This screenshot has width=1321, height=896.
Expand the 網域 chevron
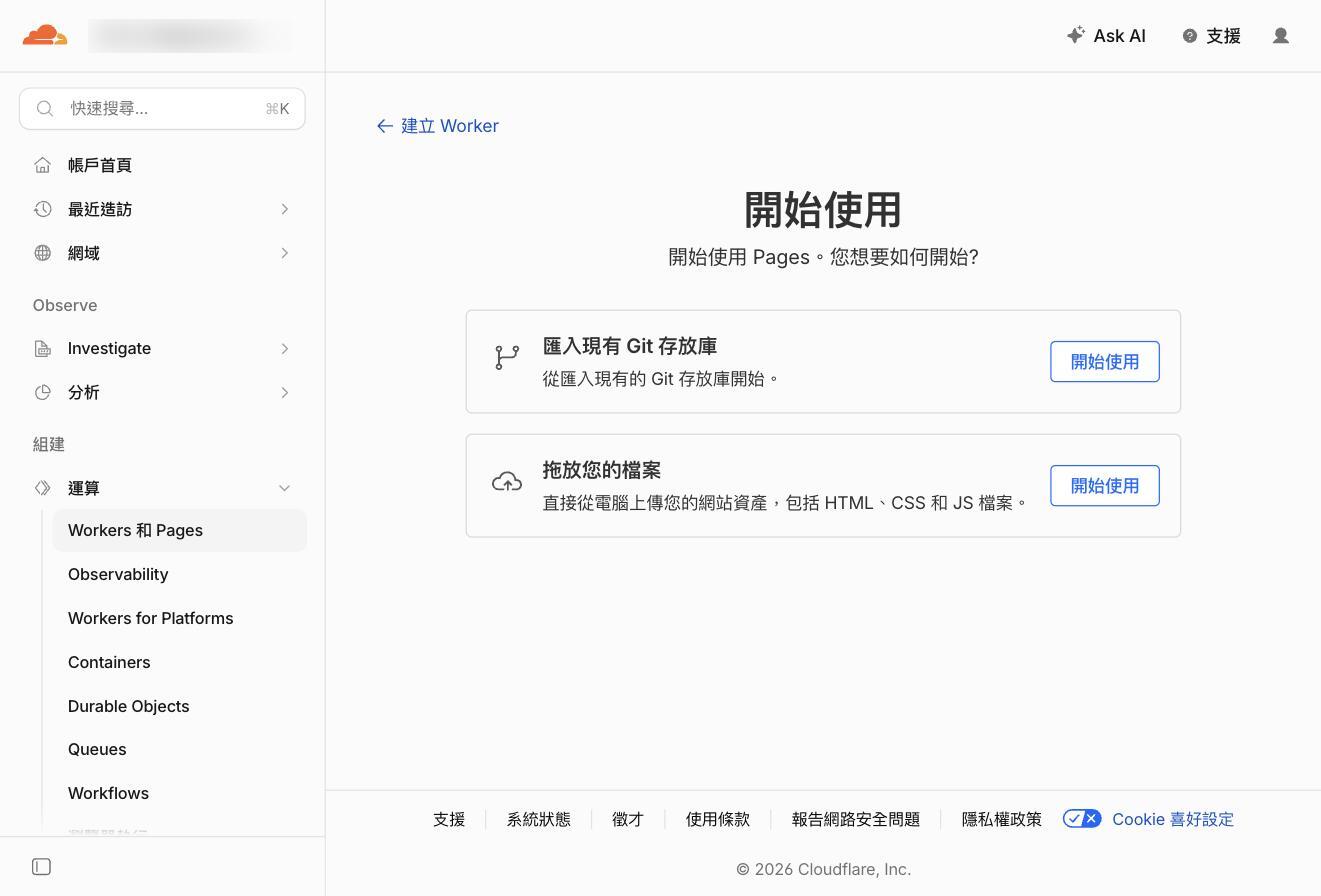click(285, 253)
